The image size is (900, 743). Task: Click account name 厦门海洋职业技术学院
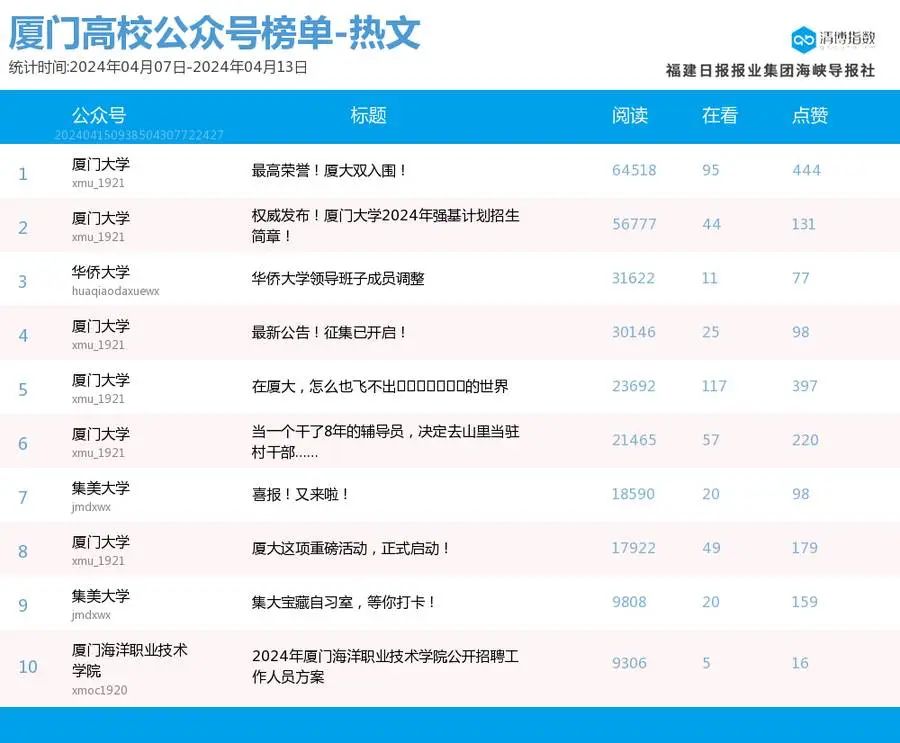point(130,660)
